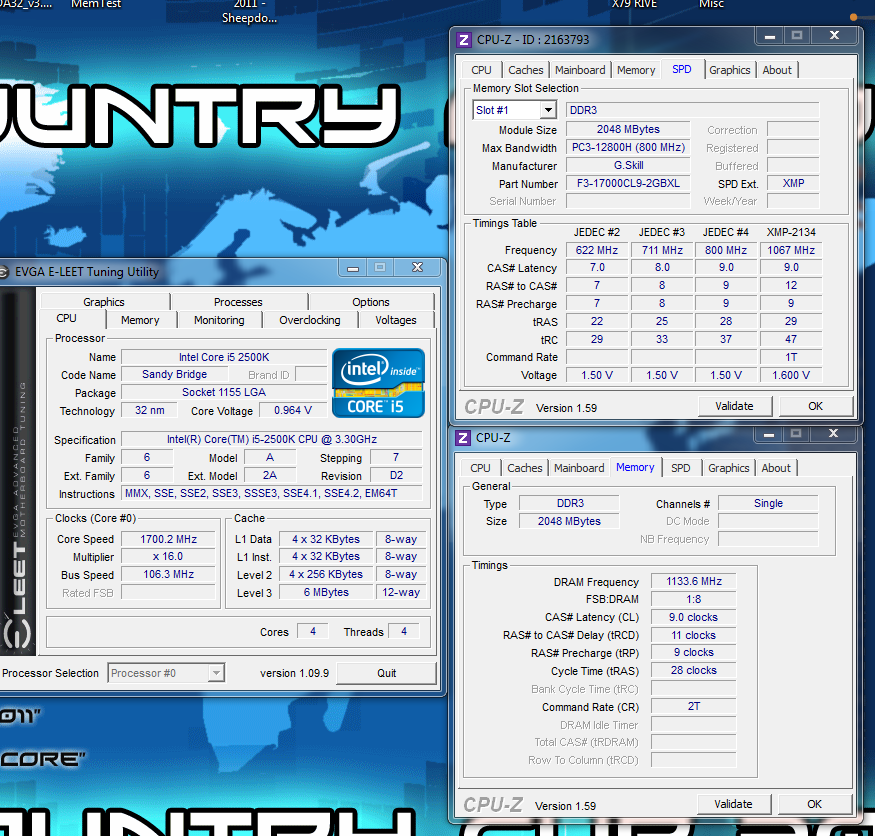Click Validate in lower CPU-Z Memory window
The image size is (875, 836).
[733, 804]
